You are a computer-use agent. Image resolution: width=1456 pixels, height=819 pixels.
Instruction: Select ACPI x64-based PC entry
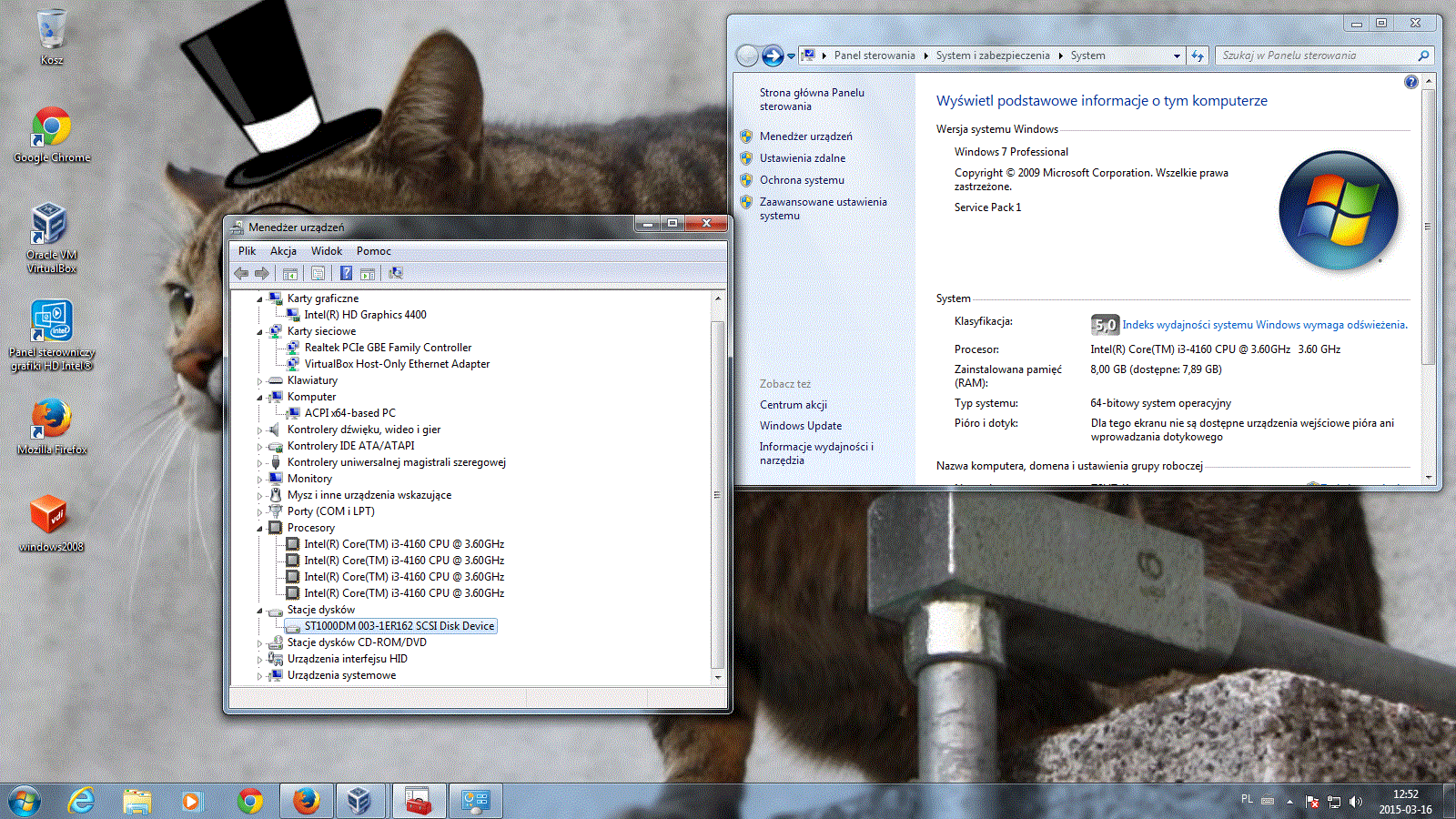coord(349,413)
